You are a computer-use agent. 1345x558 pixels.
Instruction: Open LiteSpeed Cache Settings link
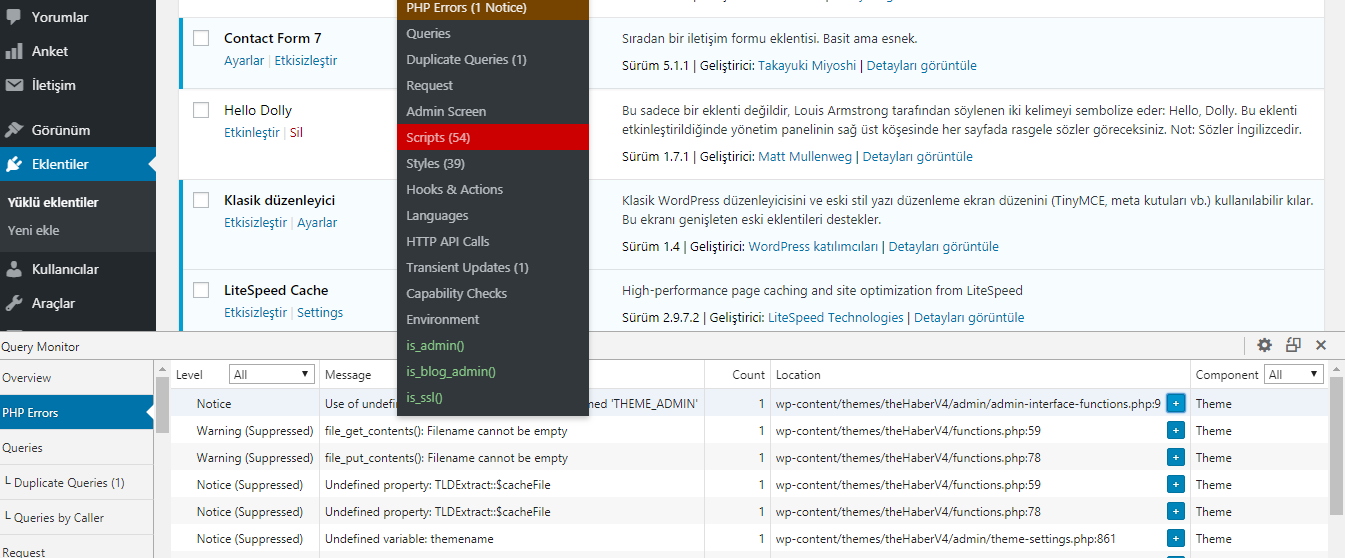[x=320, y=312]
